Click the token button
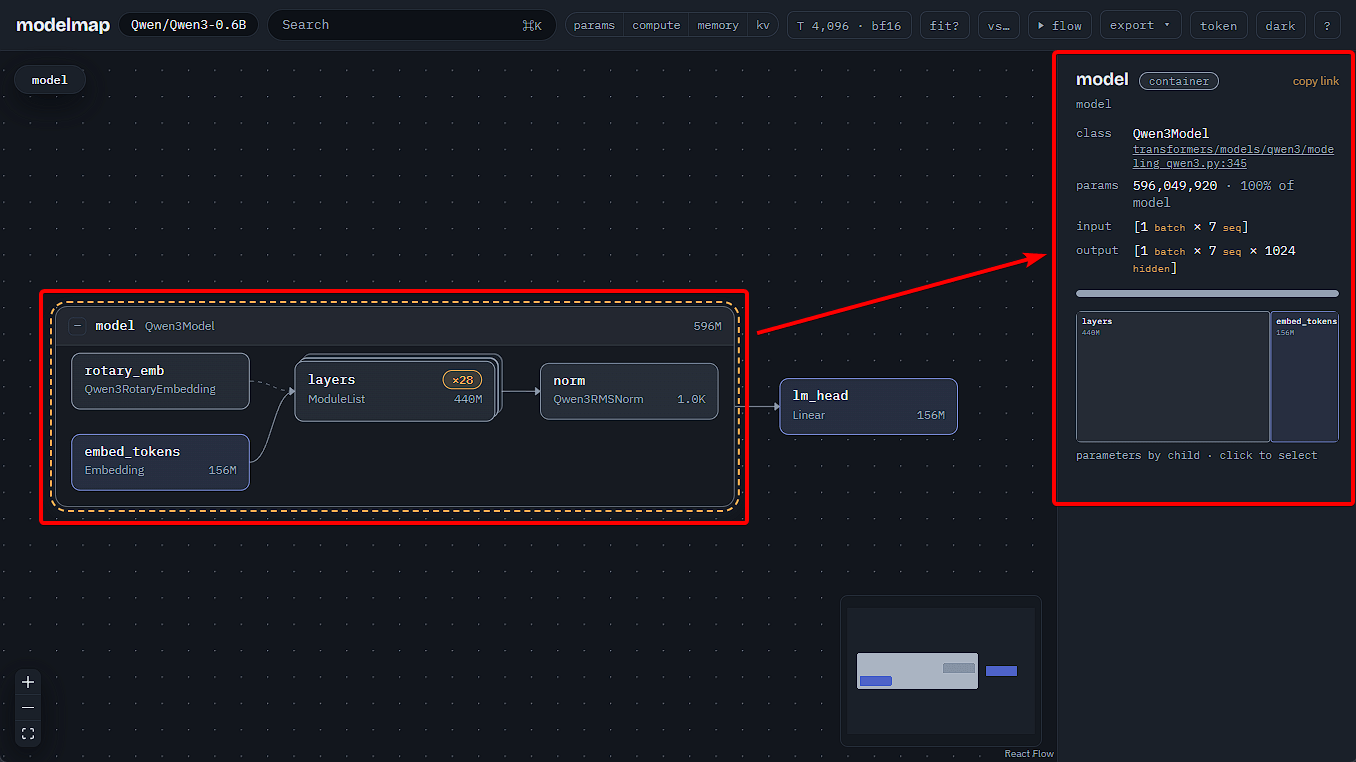 point(1218,25)
